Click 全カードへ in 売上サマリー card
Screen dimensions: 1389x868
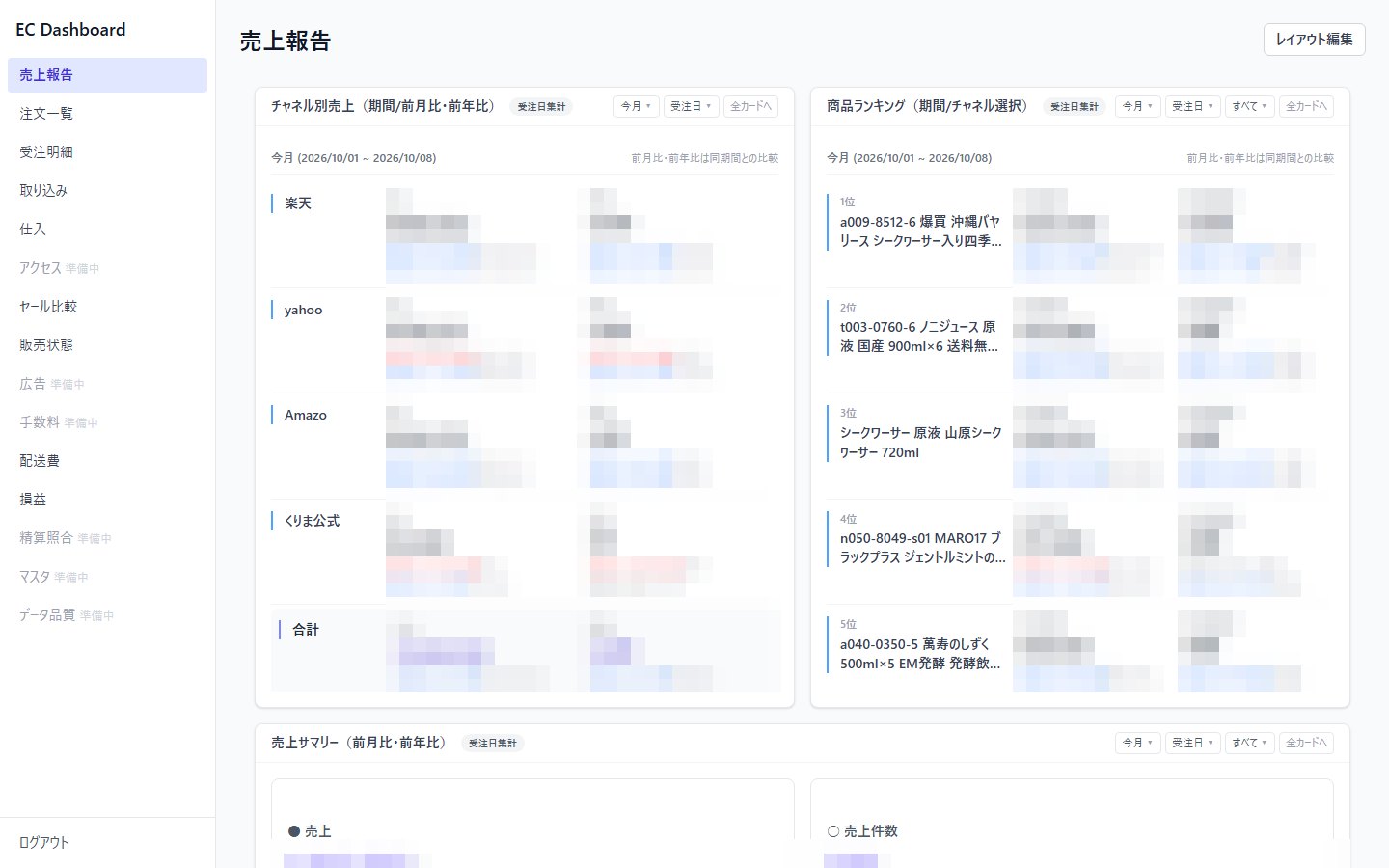[1306, 743]
